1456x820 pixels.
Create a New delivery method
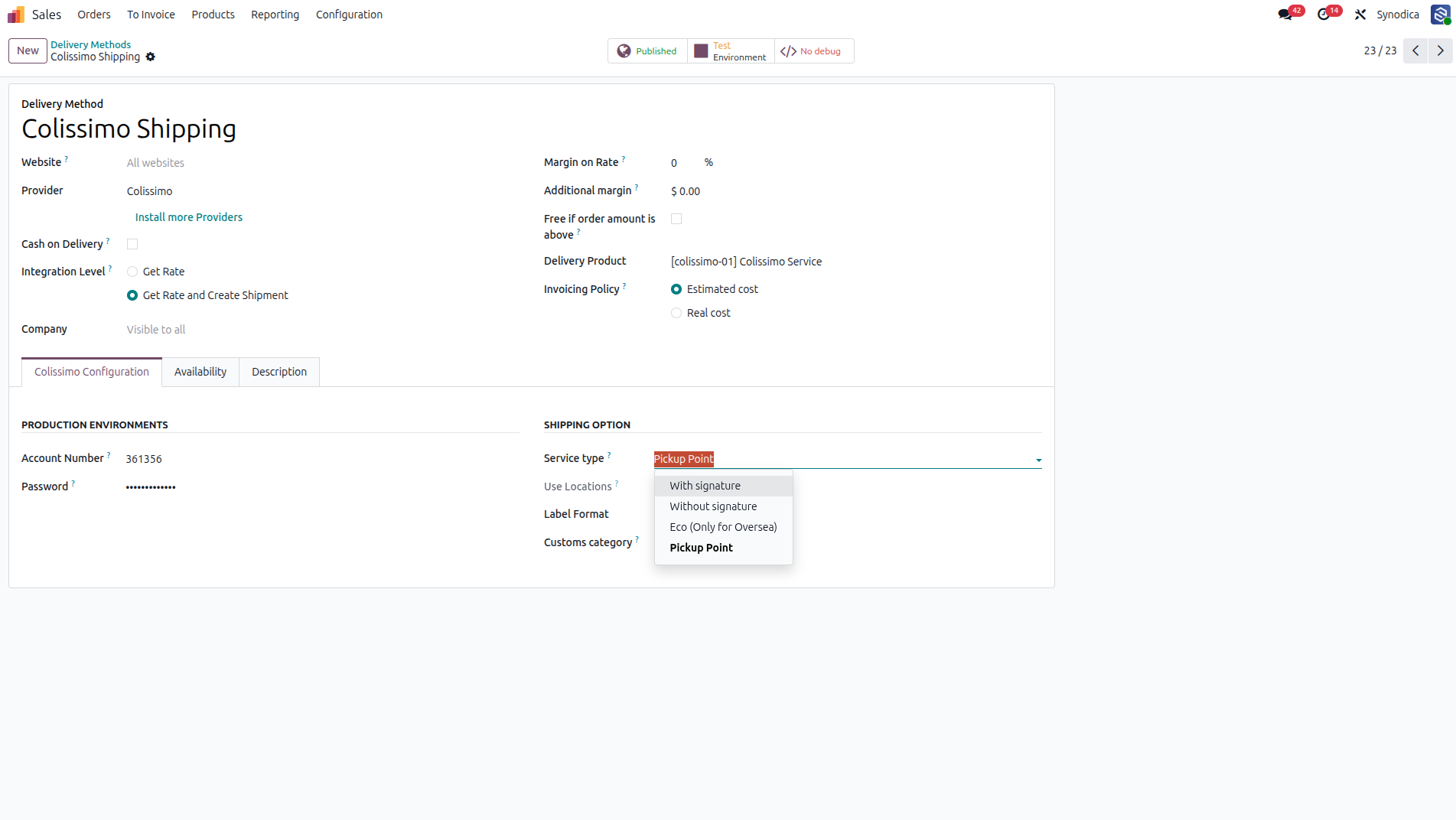pyautogui.click(x=28, y=50)
